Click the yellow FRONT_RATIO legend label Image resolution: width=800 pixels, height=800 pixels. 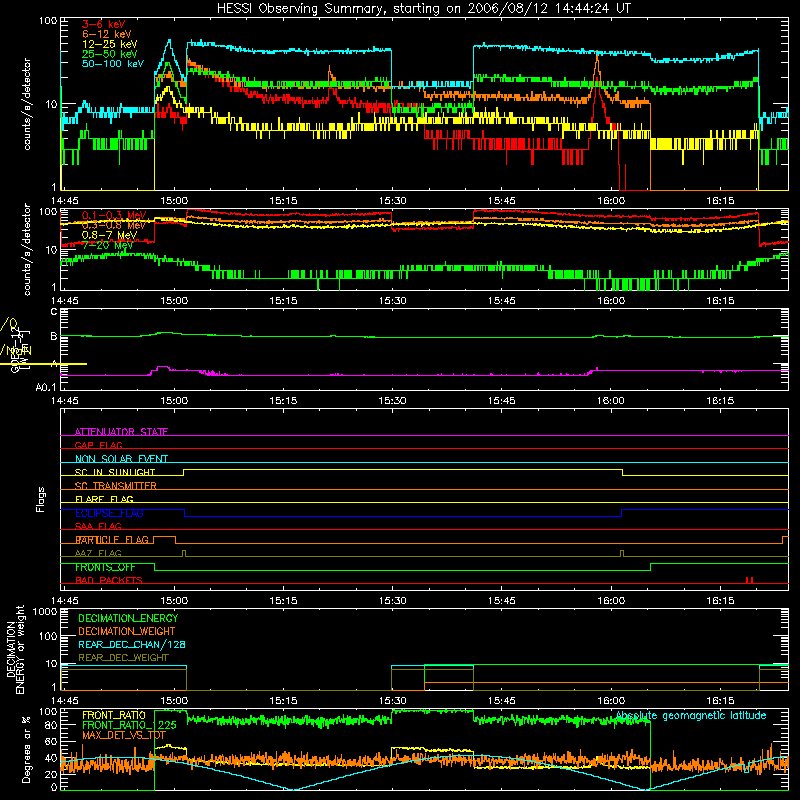click(x=114, y=715)
